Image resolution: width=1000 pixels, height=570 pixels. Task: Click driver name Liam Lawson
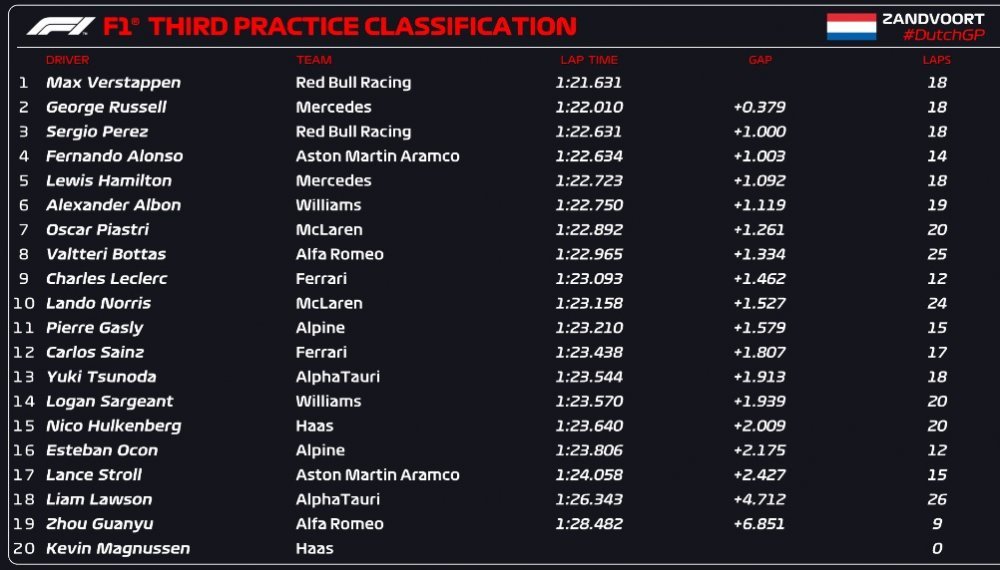tap(99, 499)
